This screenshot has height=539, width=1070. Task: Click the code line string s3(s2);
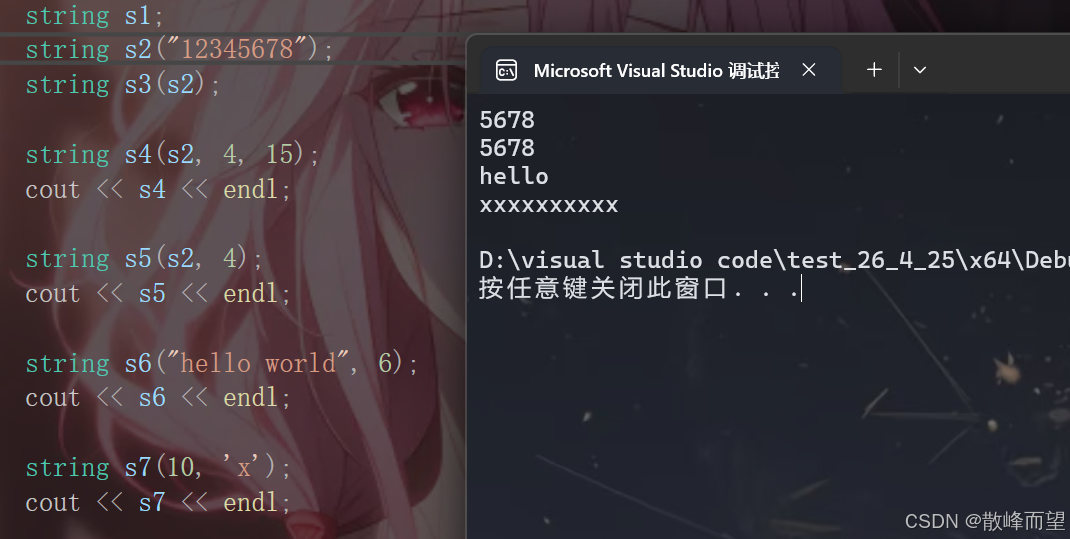pos(123,85)
